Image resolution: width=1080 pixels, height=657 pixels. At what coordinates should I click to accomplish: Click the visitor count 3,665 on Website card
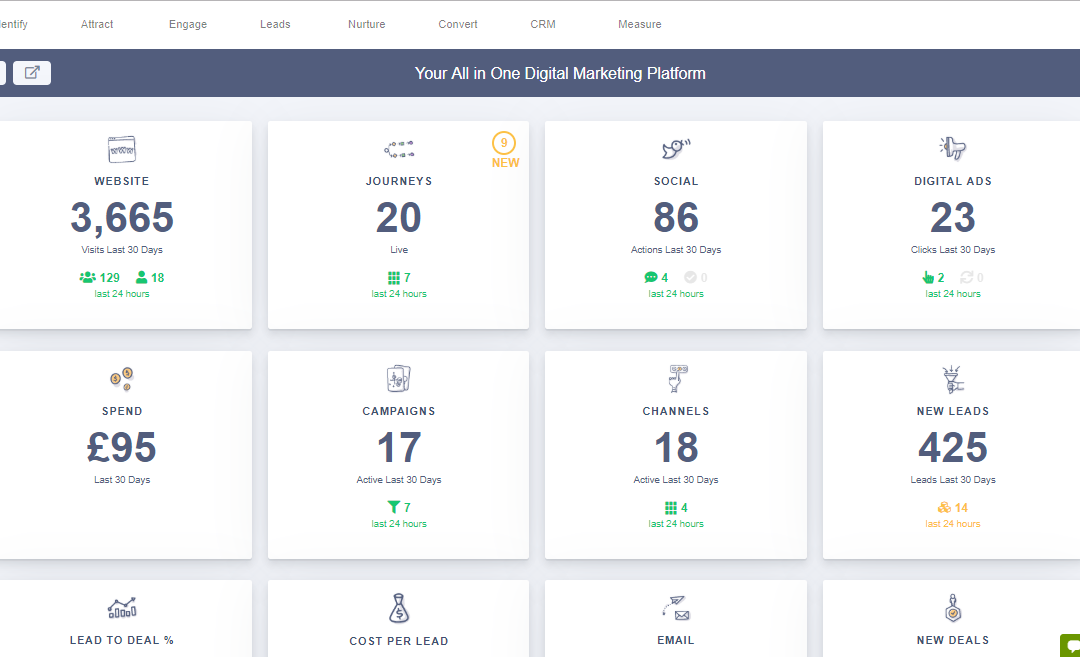[x=122, y=218]
